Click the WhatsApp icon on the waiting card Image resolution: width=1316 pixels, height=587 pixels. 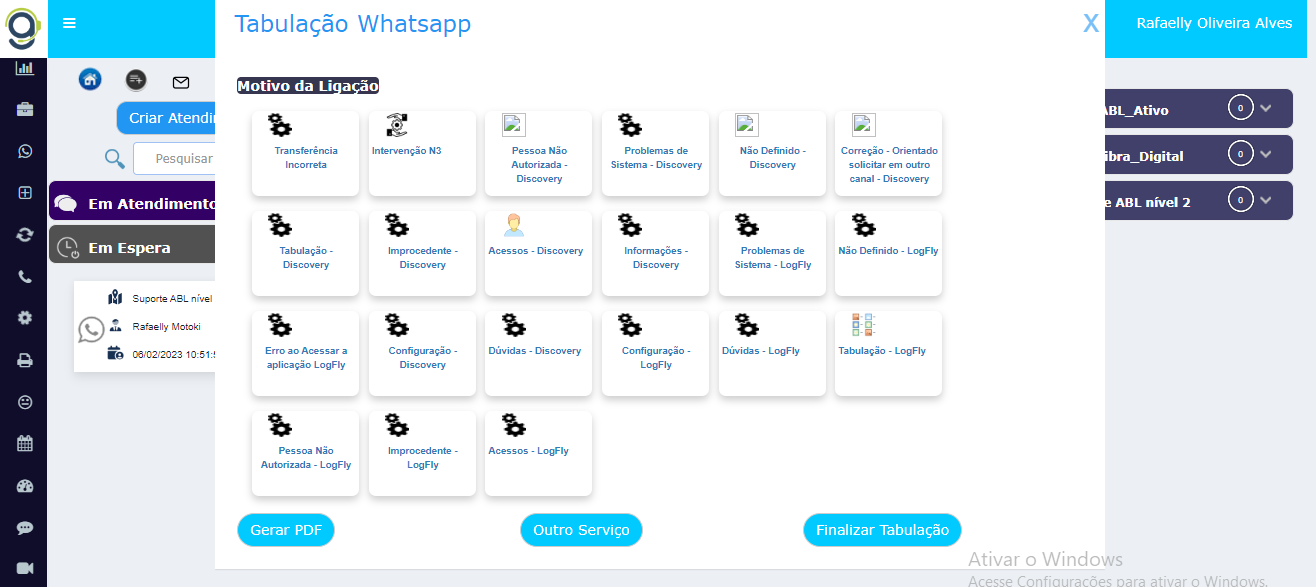point(92,330)
